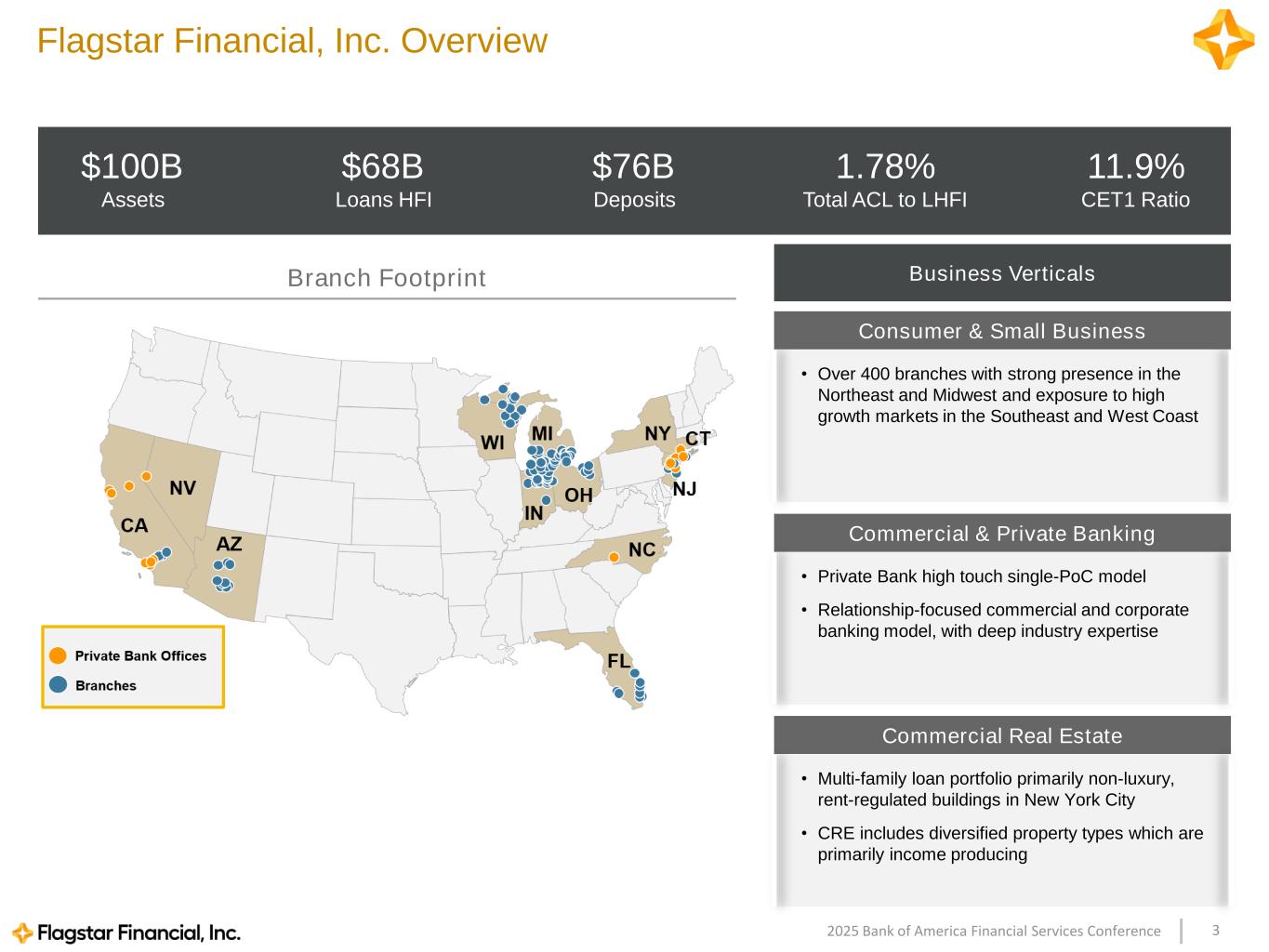Open the Commercial Real Estate header

pos(1001,736)
